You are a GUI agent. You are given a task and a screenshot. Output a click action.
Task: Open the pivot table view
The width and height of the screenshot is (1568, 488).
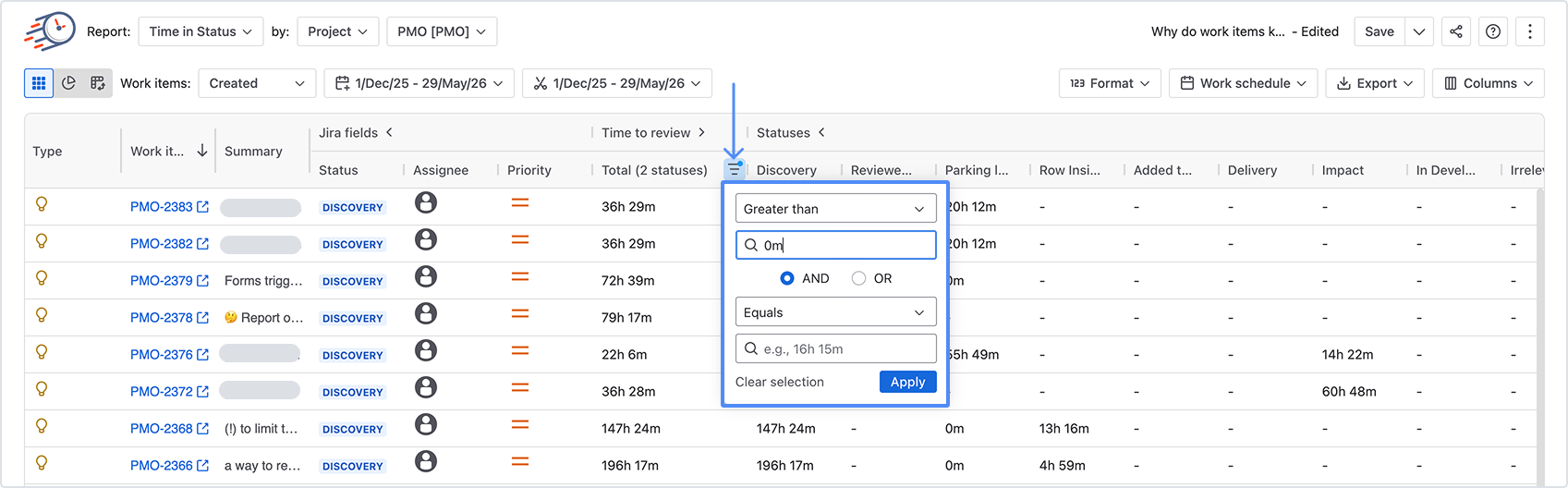click(98, 83)
